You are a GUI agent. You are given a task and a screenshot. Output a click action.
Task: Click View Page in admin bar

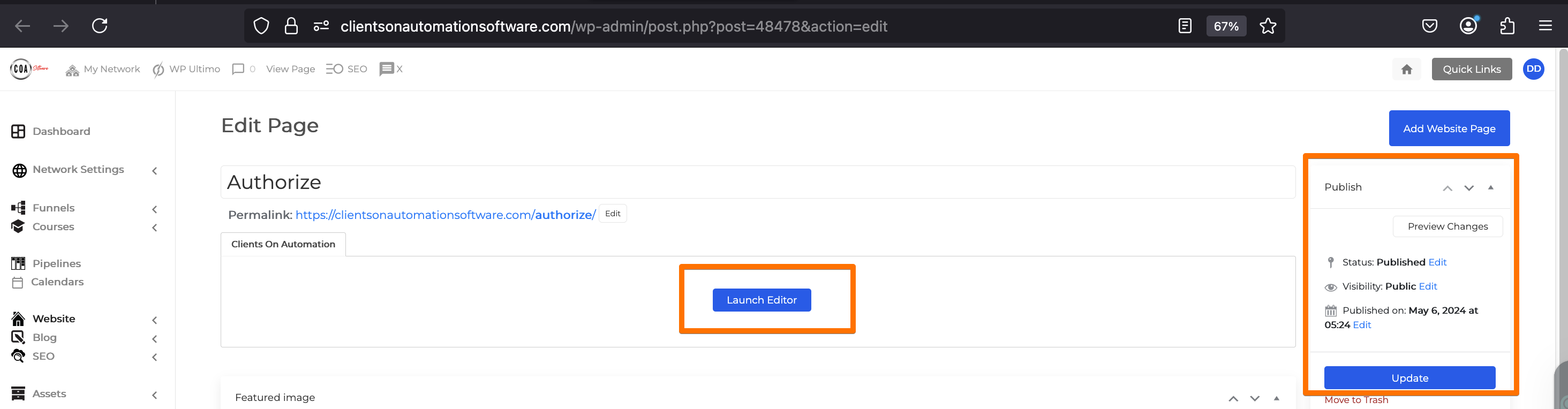coord(290,70)
